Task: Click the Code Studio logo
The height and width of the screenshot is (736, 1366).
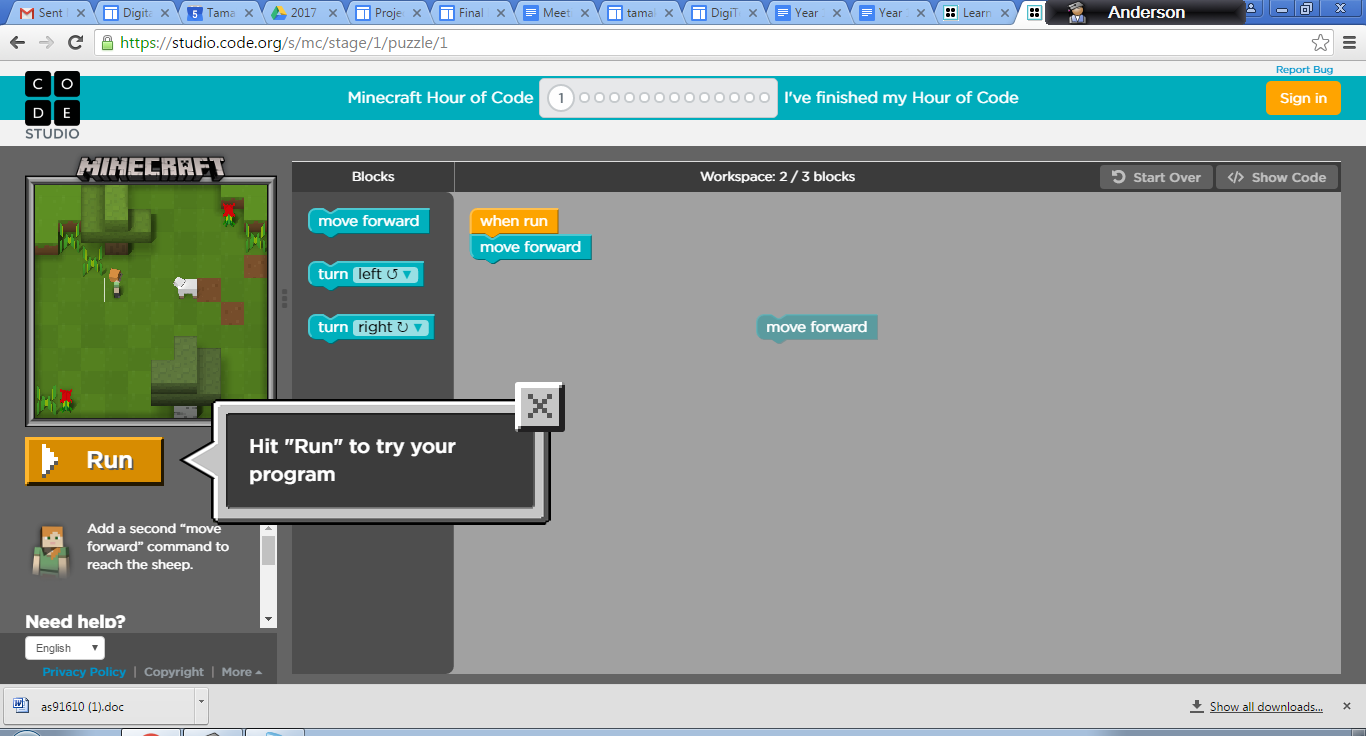Action: (x=52, y=105)
